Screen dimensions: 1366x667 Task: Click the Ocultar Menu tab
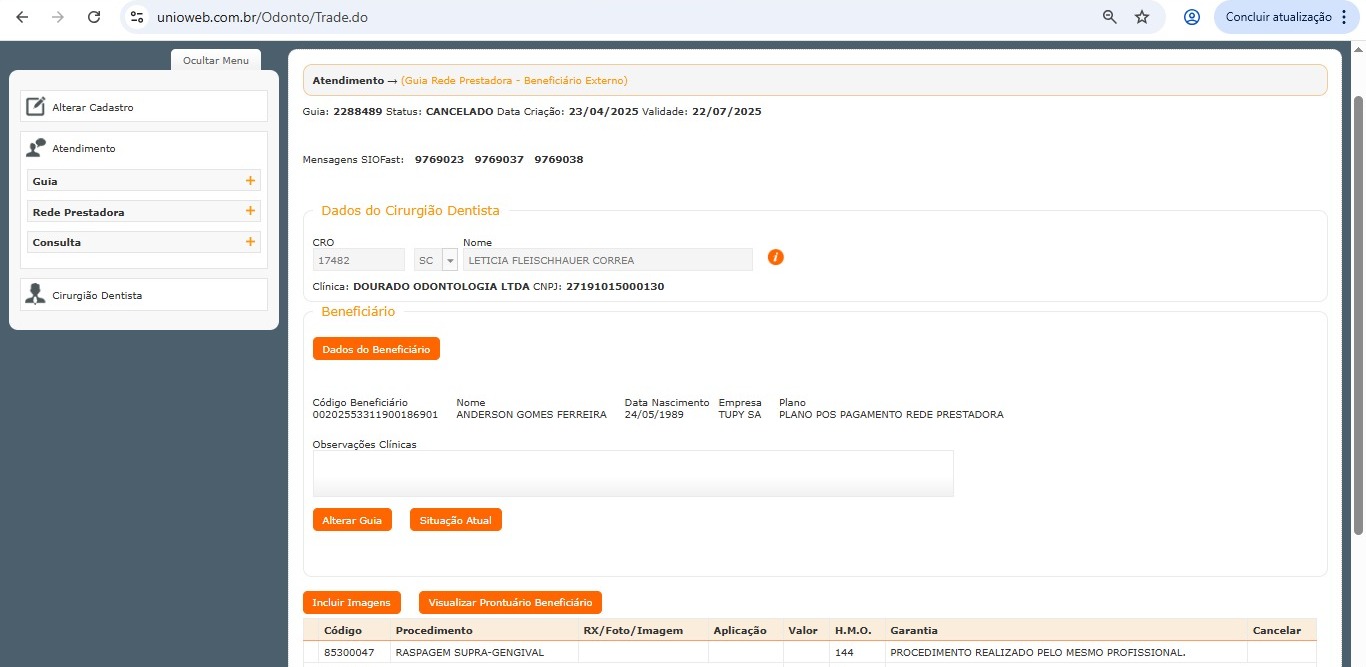click(x=215, y=61)
